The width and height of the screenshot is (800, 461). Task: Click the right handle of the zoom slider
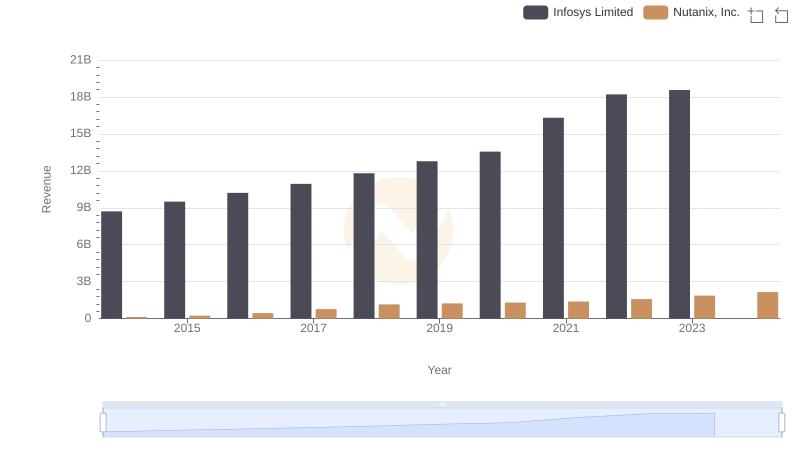(781, 423)
